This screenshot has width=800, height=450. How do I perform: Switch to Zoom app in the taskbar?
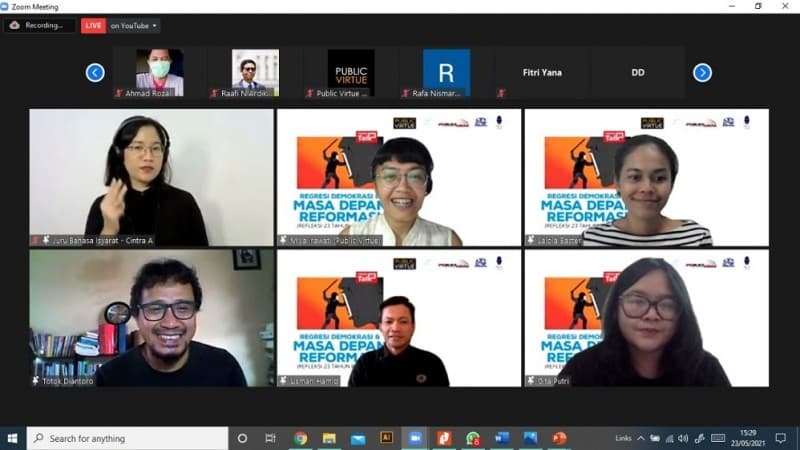pyautogui.click(x=415, y=438)
